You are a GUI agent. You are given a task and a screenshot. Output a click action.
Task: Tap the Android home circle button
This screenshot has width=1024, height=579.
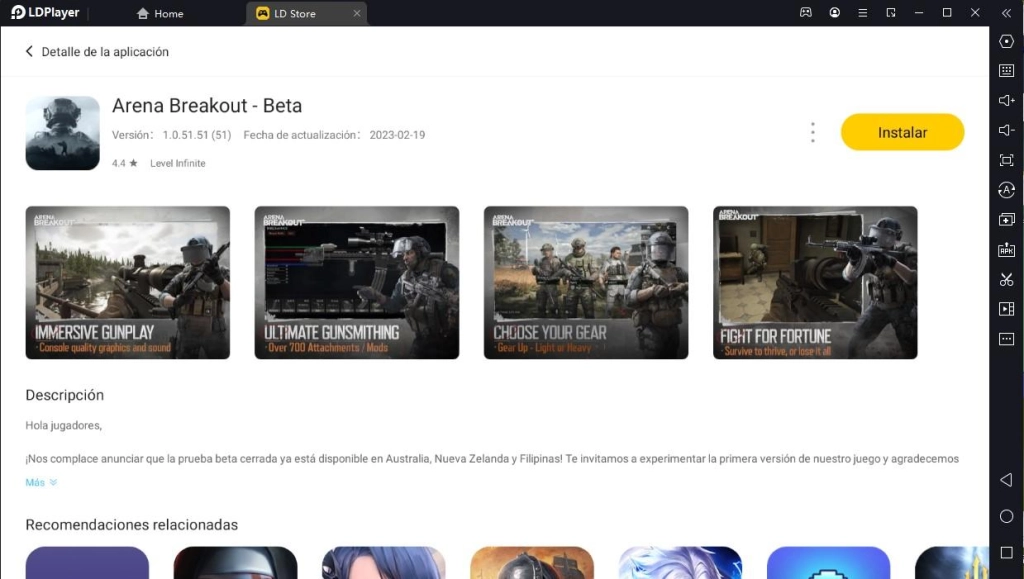click(1006, 516)
